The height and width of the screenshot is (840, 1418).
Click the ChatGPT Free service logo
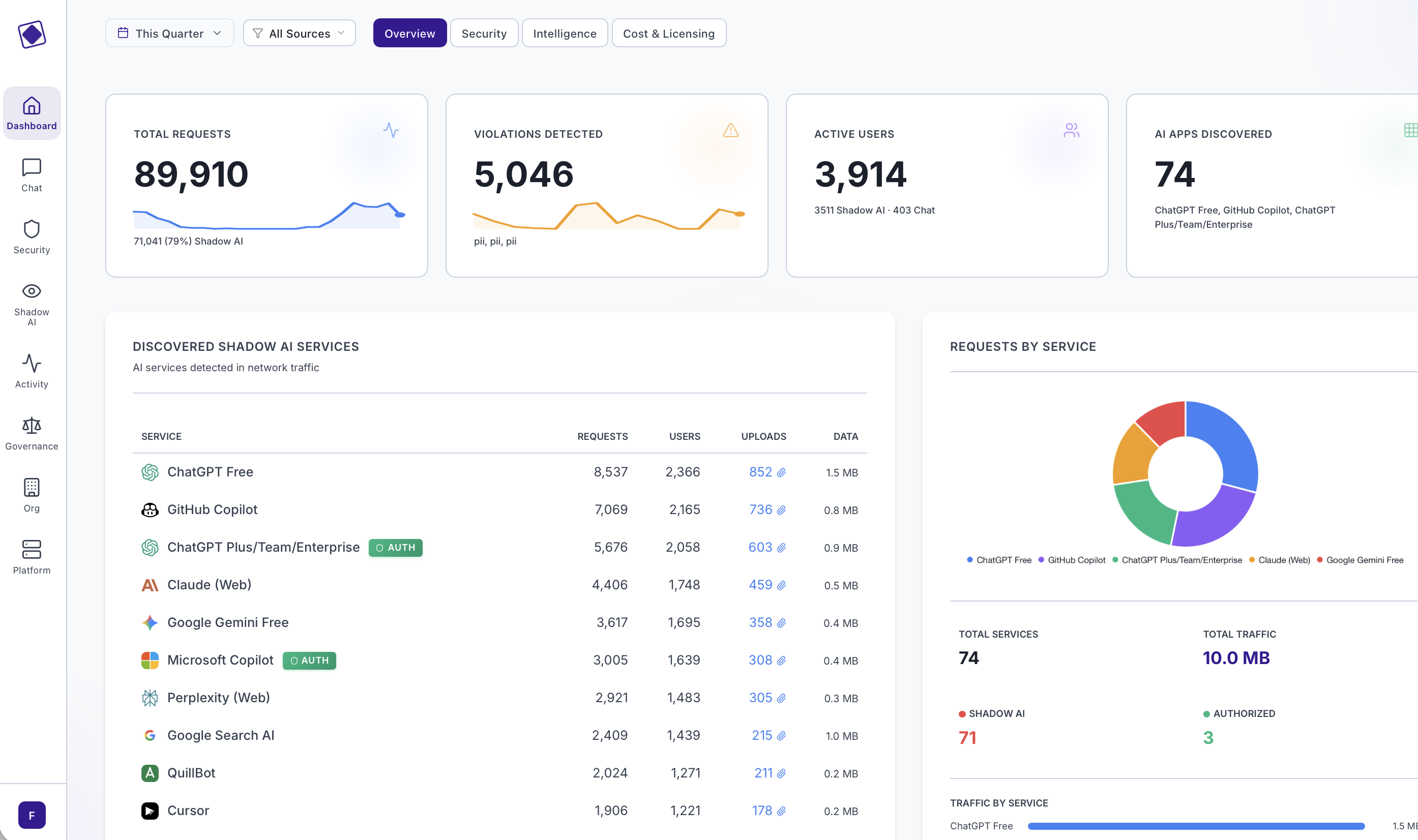click(x=150, y=472)
